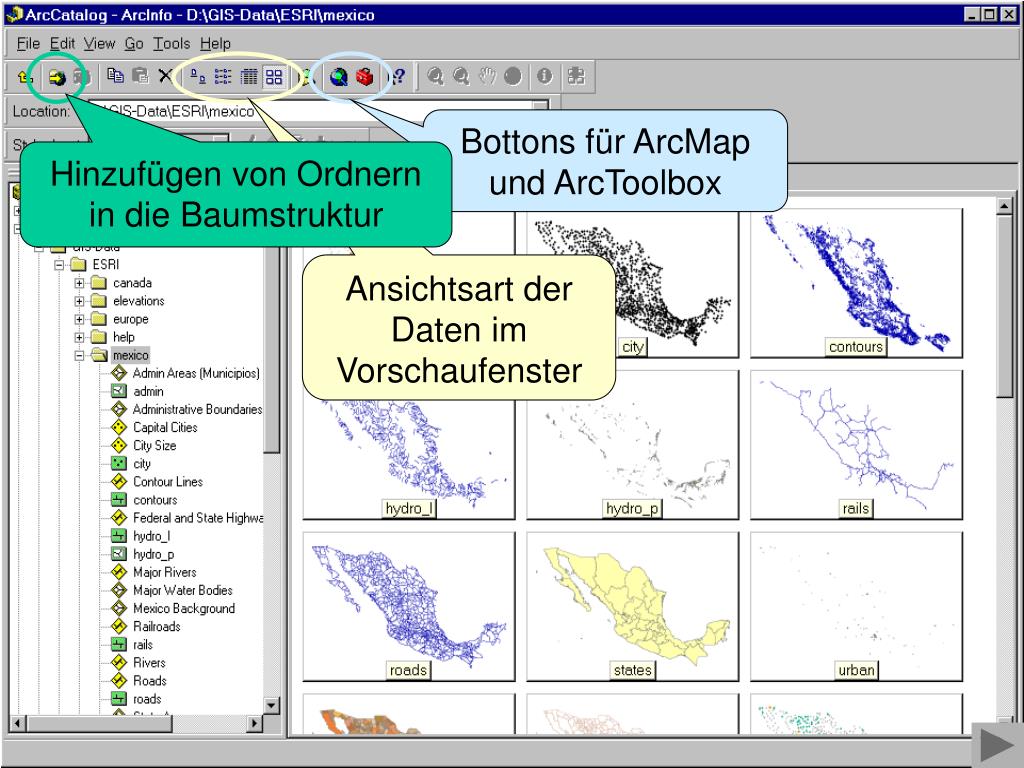Select the Pan hand tool
This screenshot has height=768, width=1024.
[487, 77]
